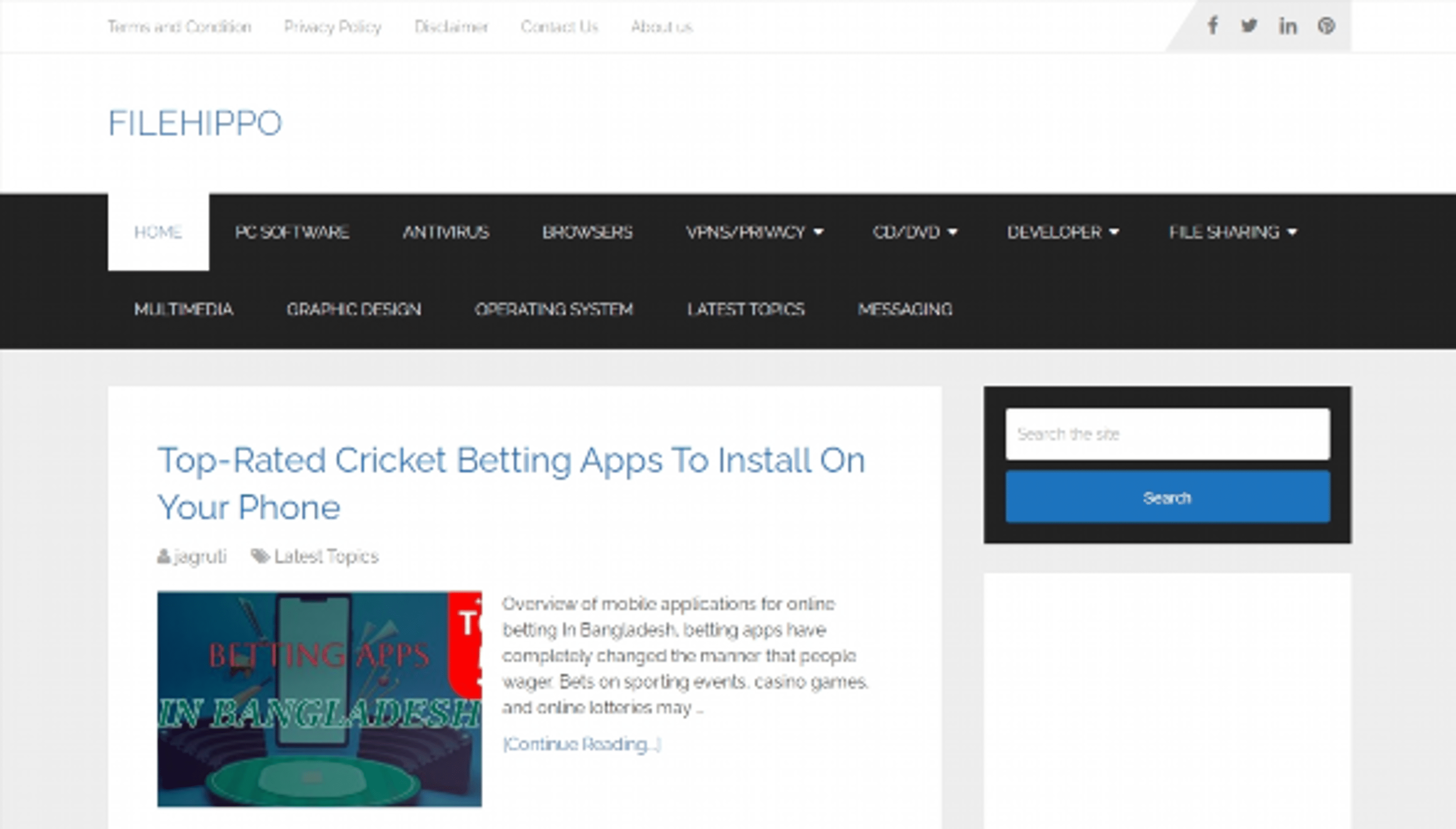Image resolution: width=1456 pixels, height=829 pixels.
Task: Click the jagruti author icon
Action: [x=164, y=556]
